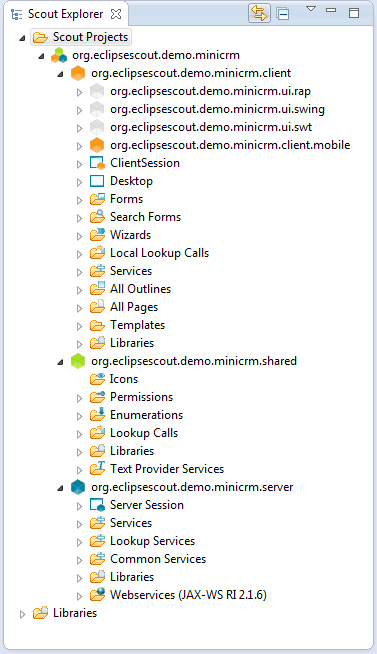Click the Enumerations folder icon
377x654 pixels.
(97, 414)
